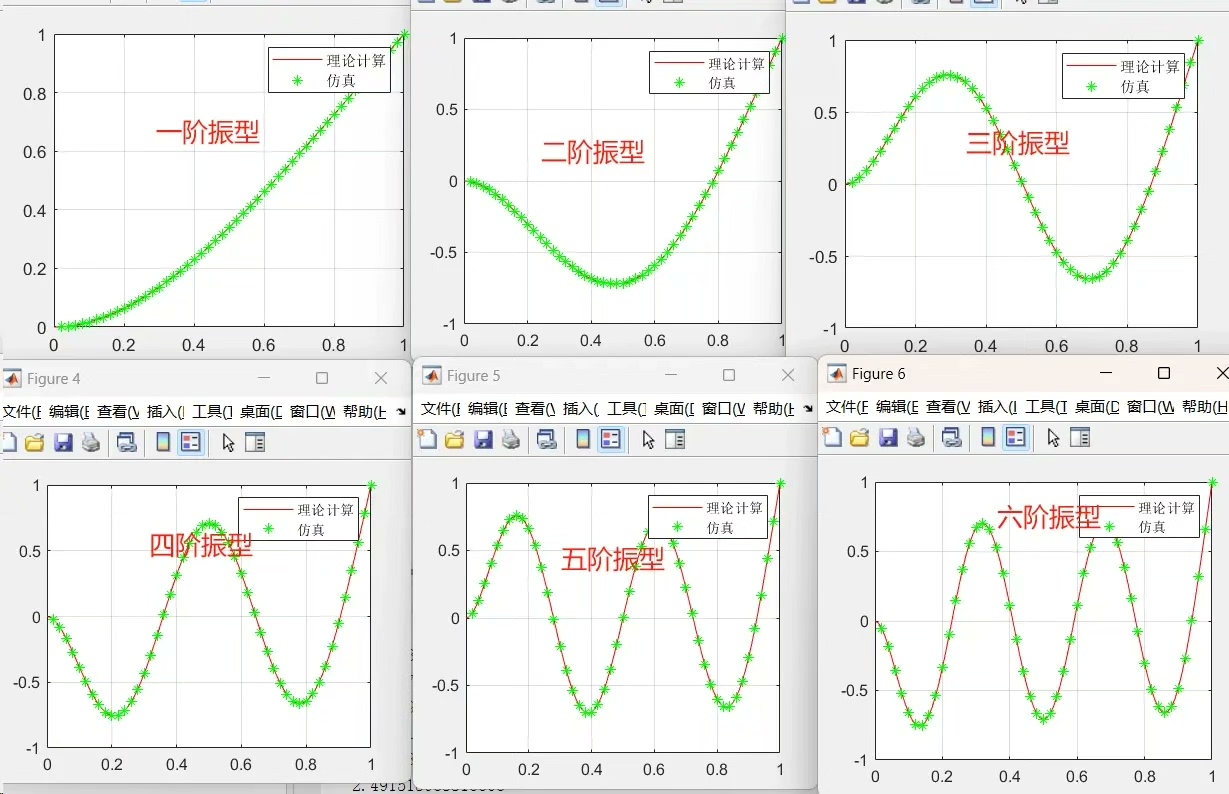Open 编辑 menu in Figure 6
This screenshot has width=1229, height=794.
click(x=897, y=406)
